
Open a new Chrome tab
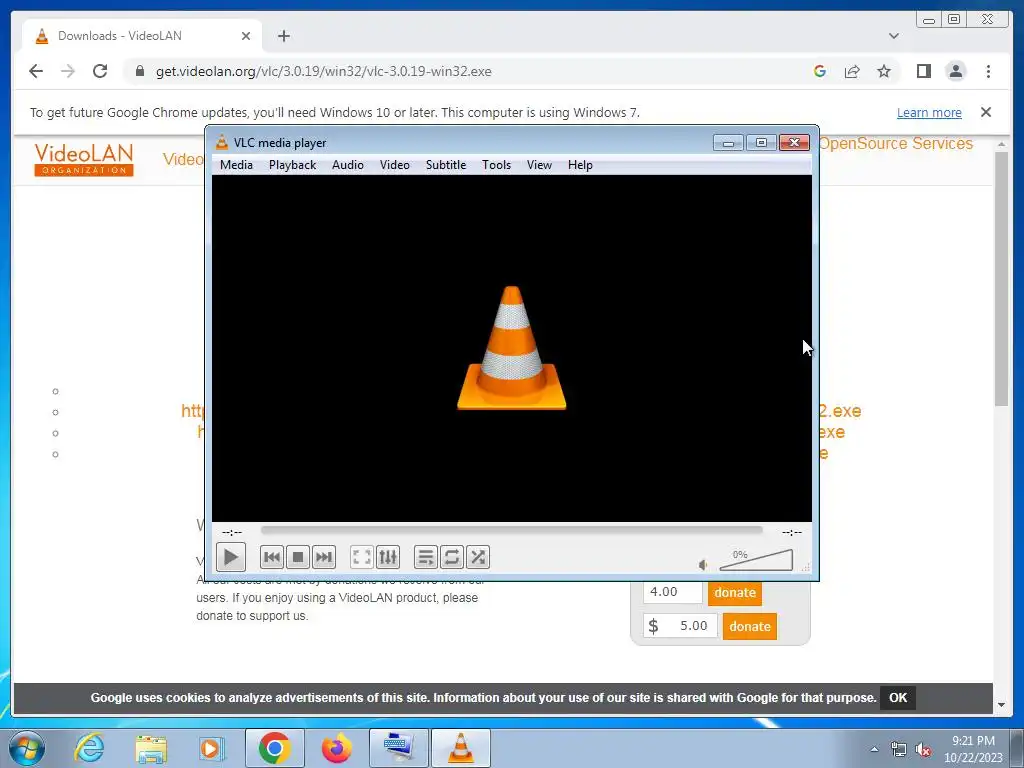pyautogui.click(x=283, y=36)
